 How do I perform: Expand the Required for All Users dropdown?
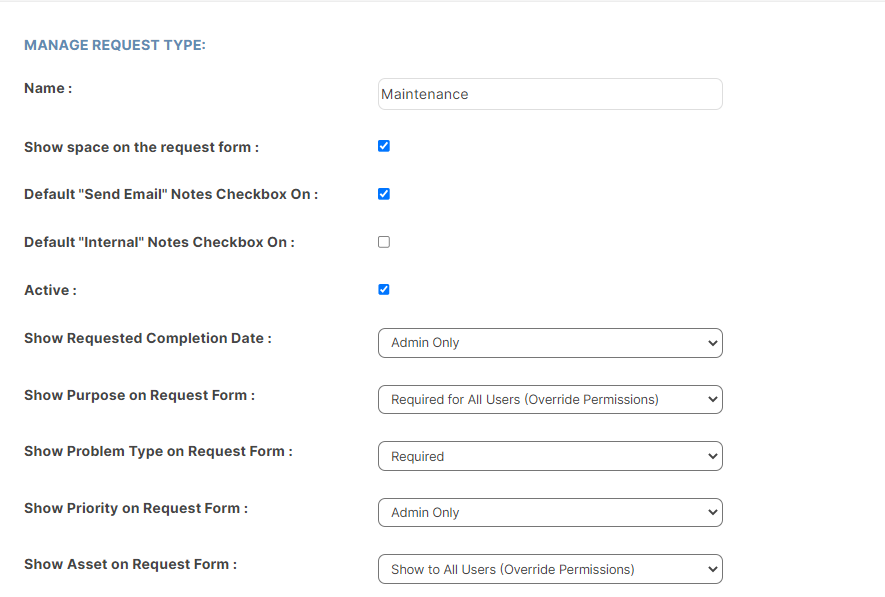pos(550,400)
